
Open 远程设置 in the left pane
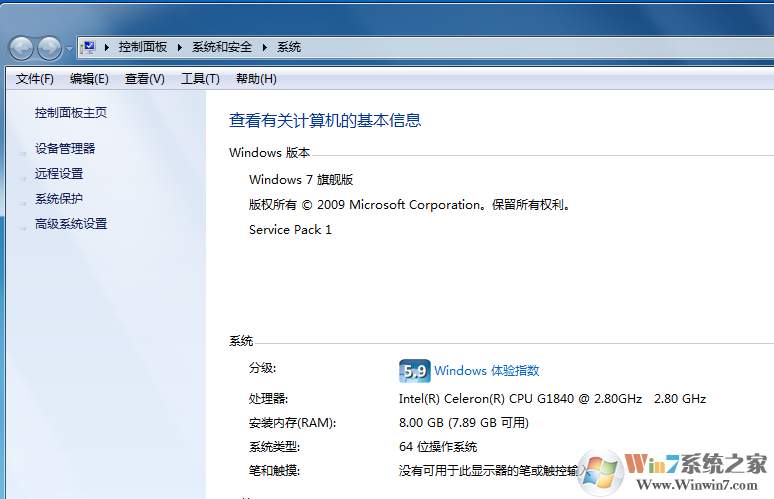tap(59, 174)
